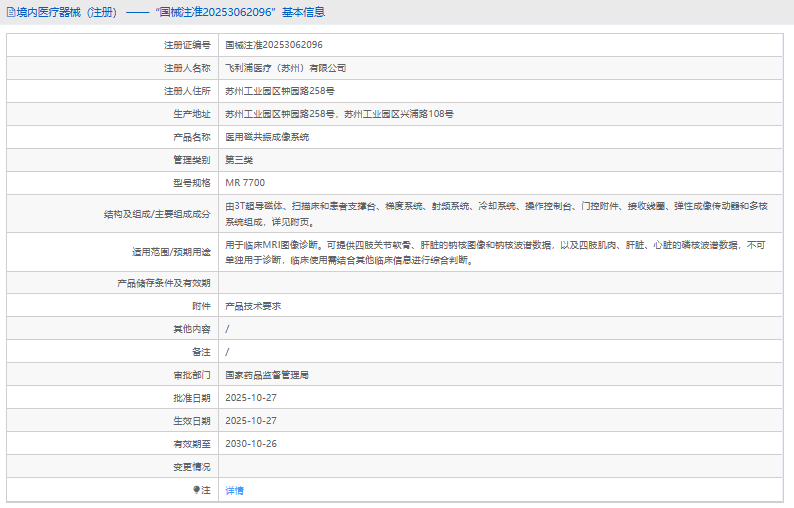Image resolution: width=794 pixels, height=508 pixels.
Task: Click the 备注 label
Action: [202, 352]
